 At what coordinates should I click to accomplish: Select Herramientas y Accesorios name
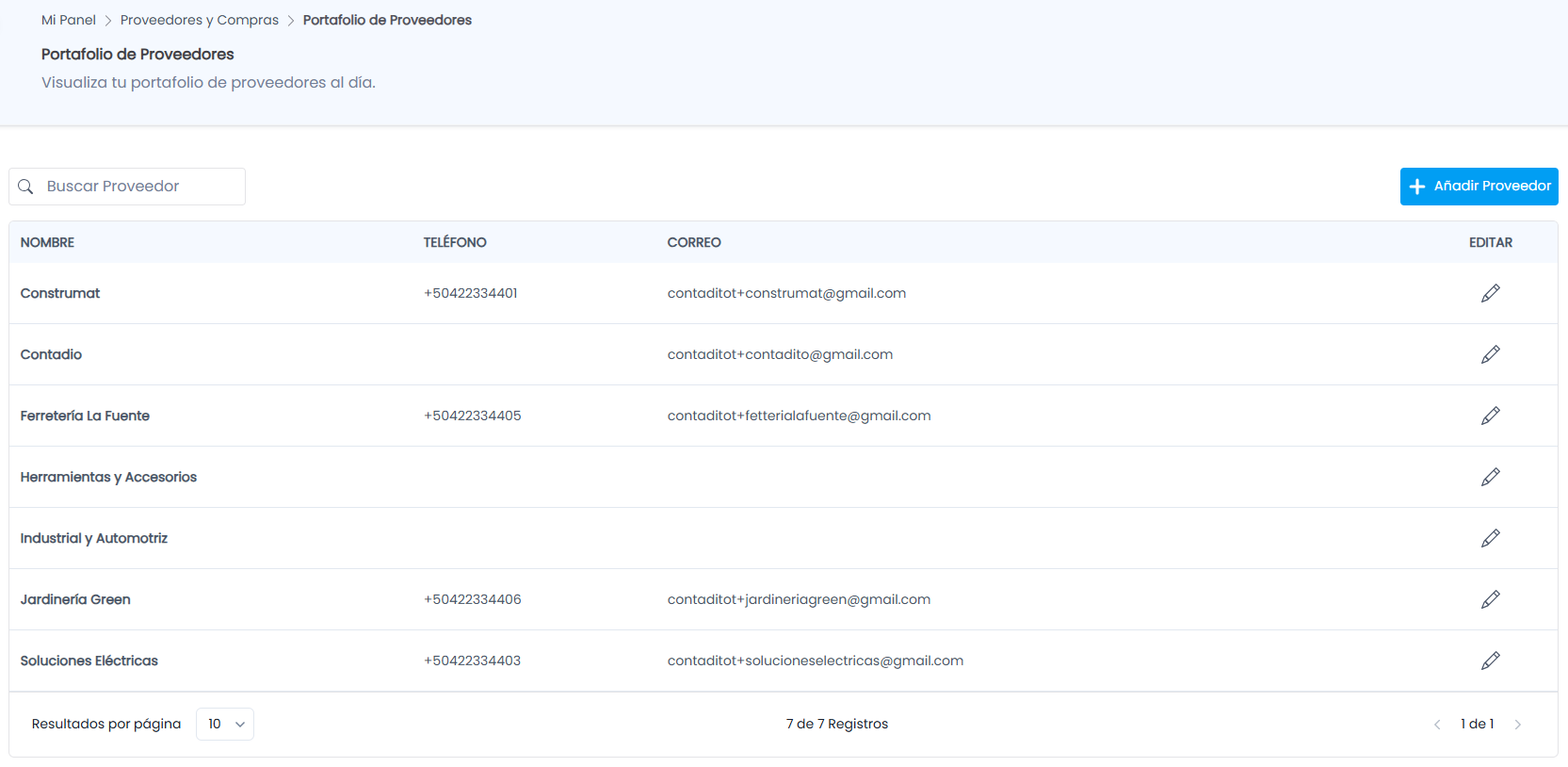(108, 477)
